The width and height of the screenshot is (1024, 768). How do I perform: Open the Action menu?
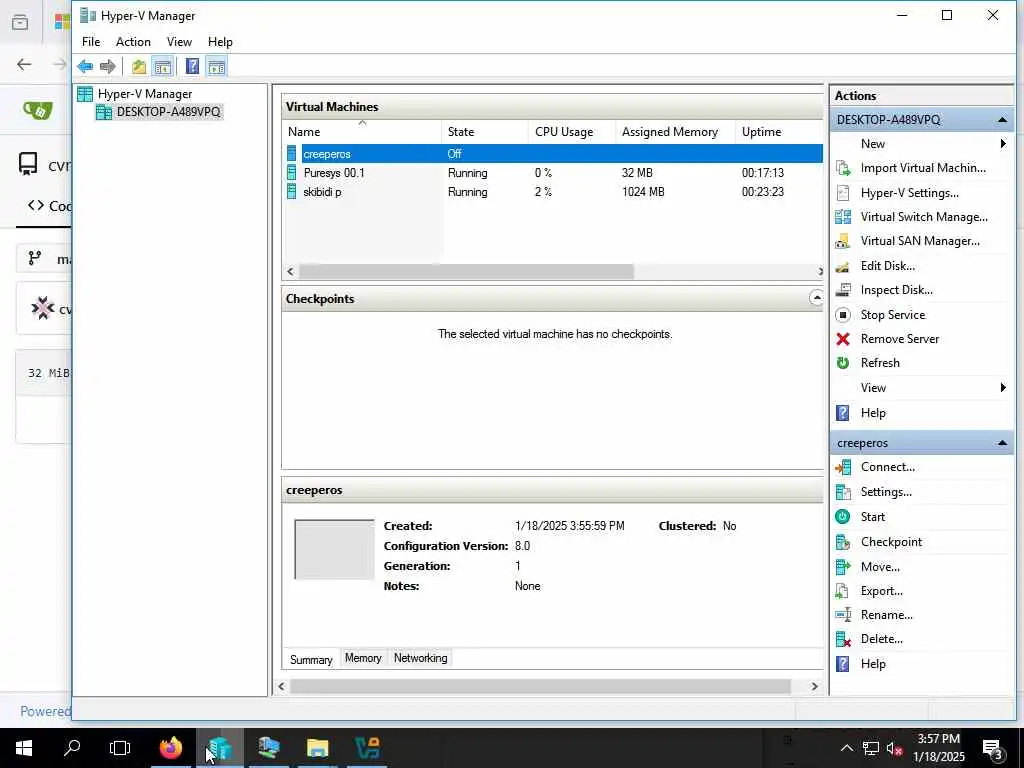[133, 42]
